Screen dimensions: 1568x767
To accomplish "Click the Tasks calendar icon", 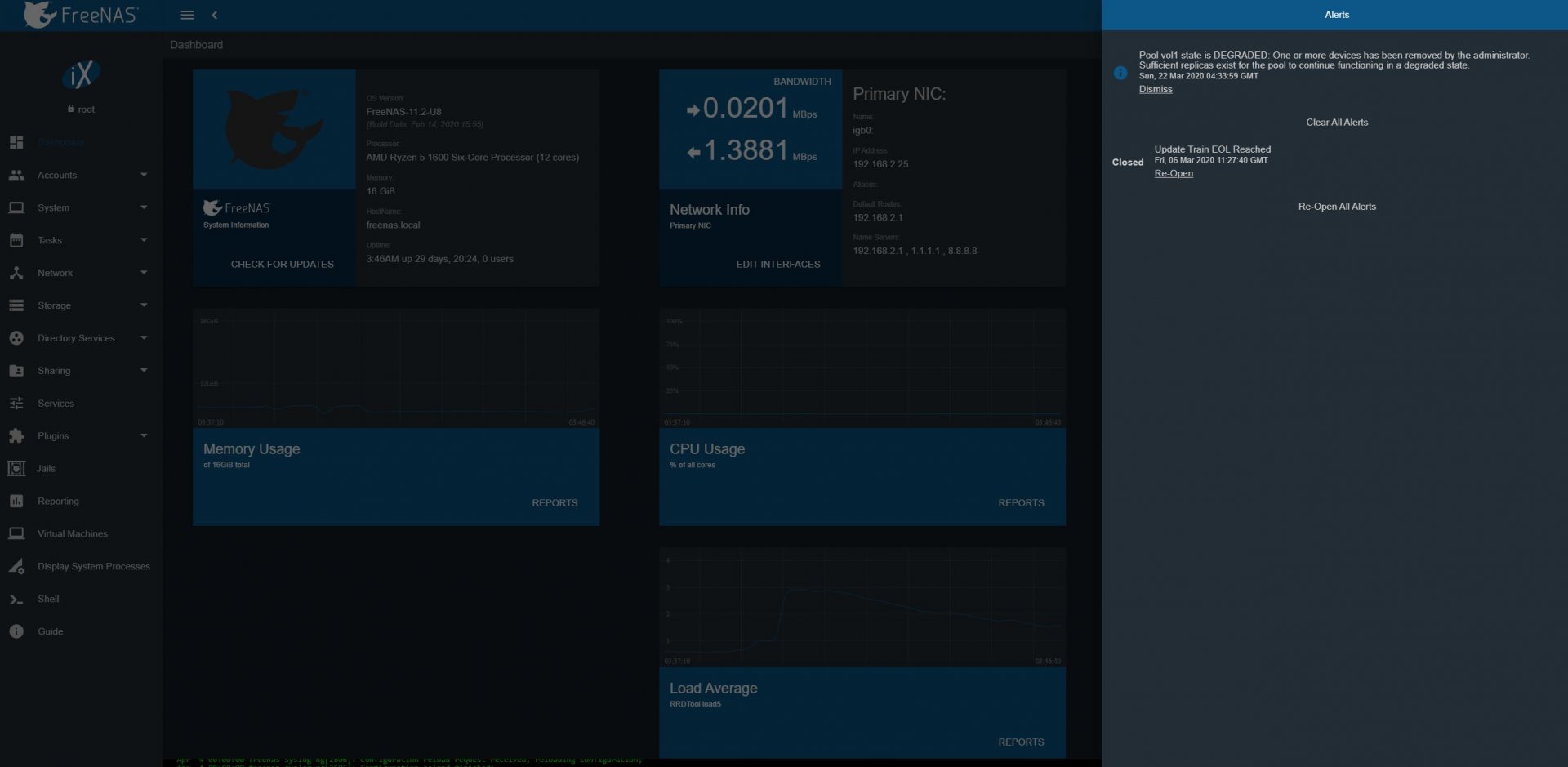I will coord(16,240).
